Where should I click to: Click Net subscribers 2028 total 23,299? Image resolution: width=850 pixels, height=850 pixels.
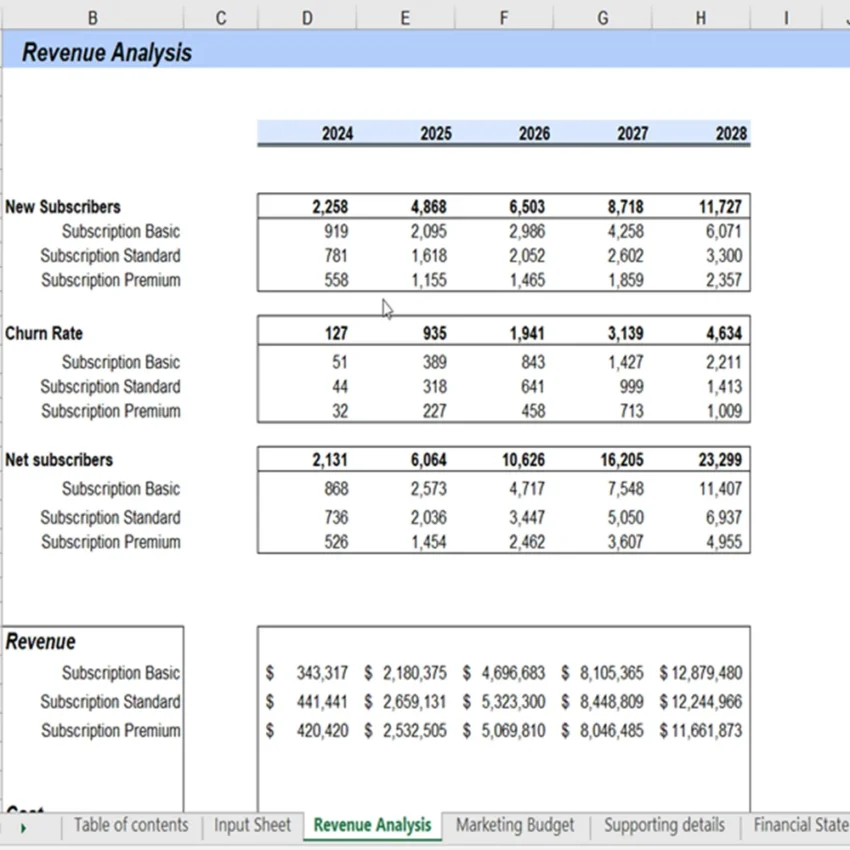pyautogui.click(x=720, y=460)
